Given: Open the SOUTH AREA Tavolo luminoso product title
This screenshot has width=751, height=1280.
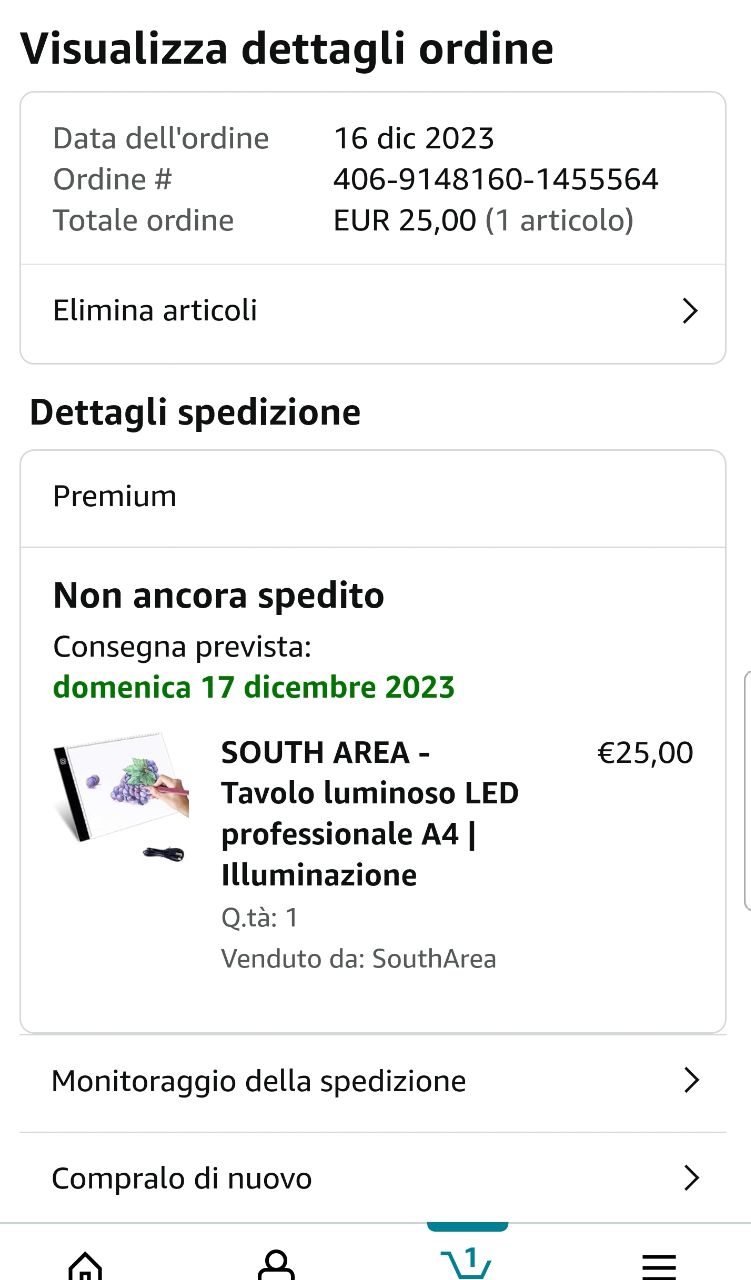Looking at the screenshot, I should click(370, 813).
